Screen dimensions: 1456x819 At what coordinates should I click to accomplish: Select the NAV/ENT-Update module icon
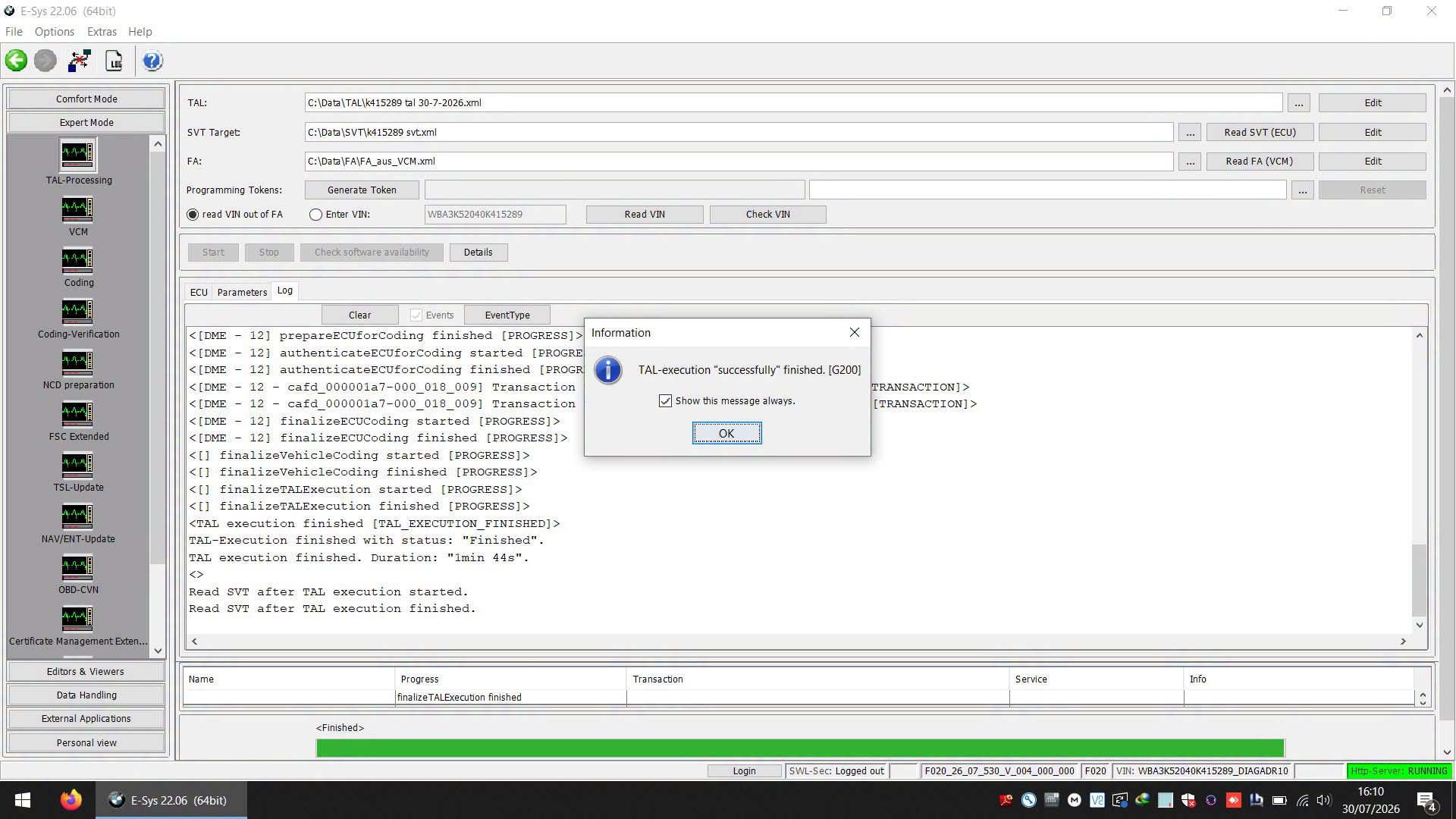pyautogui.click(x=77, y=516)
